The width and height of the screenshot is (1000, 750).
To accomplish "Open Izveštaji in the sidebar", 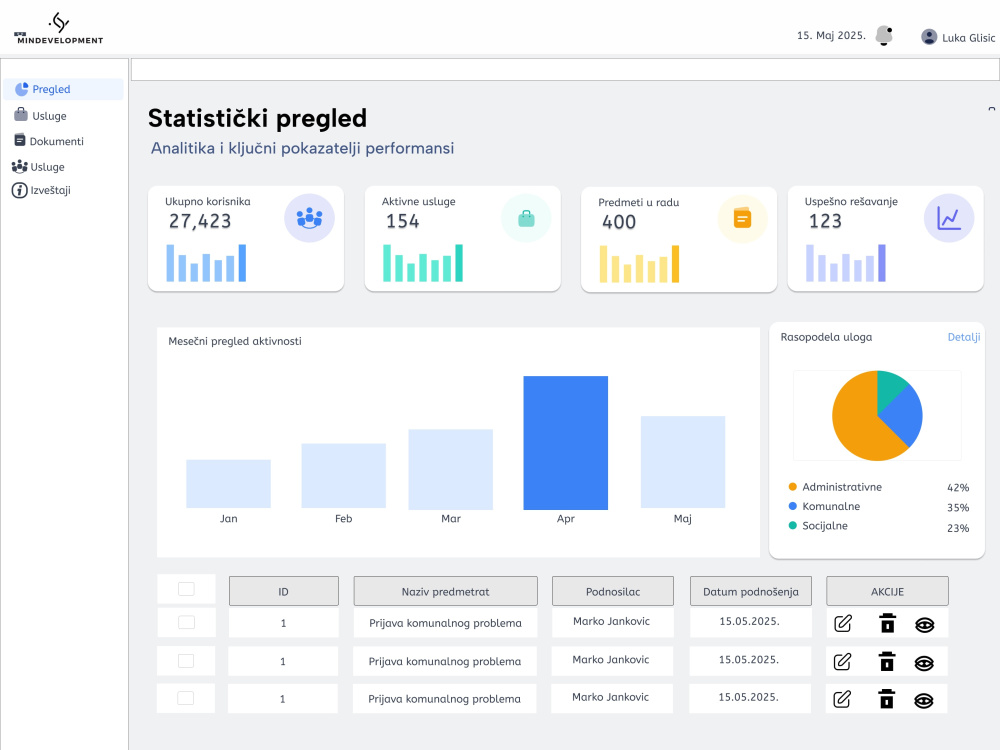I will [41, 190].
